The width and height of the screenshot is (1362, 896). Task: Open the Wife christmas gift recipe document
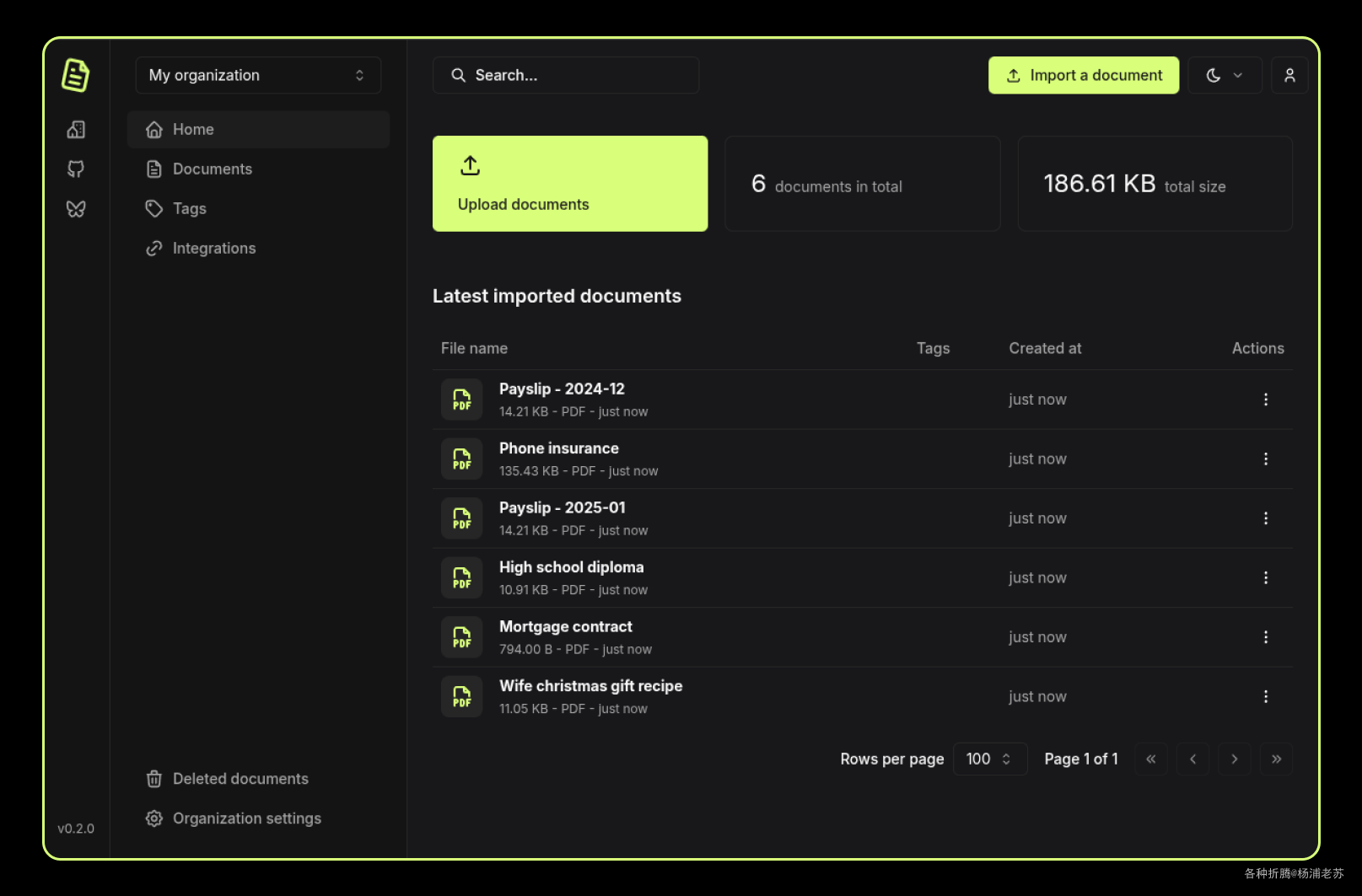coord(590,686)
